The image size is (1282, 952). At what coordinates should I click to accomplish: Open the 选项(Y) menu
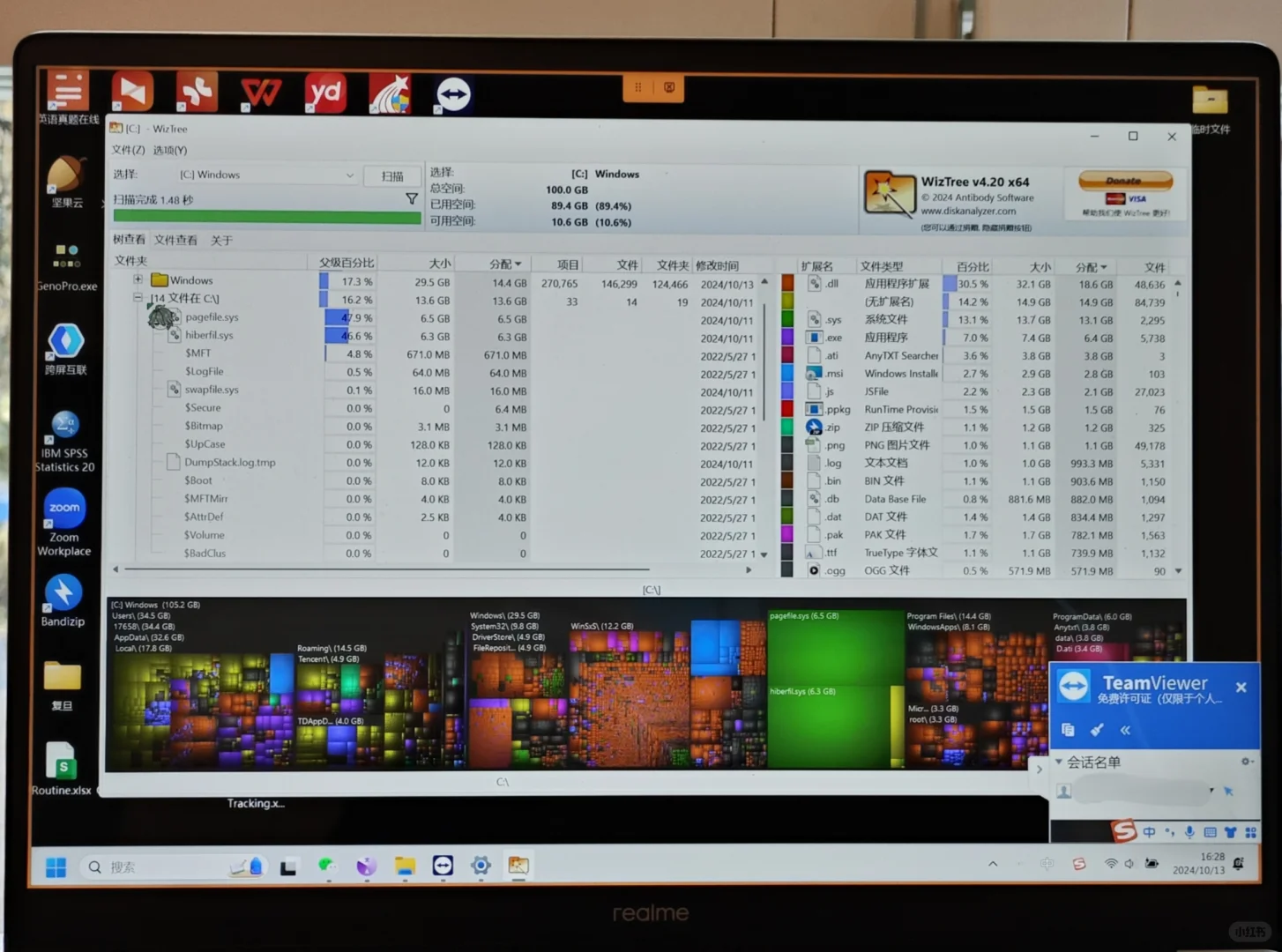[x=170, y=150]
